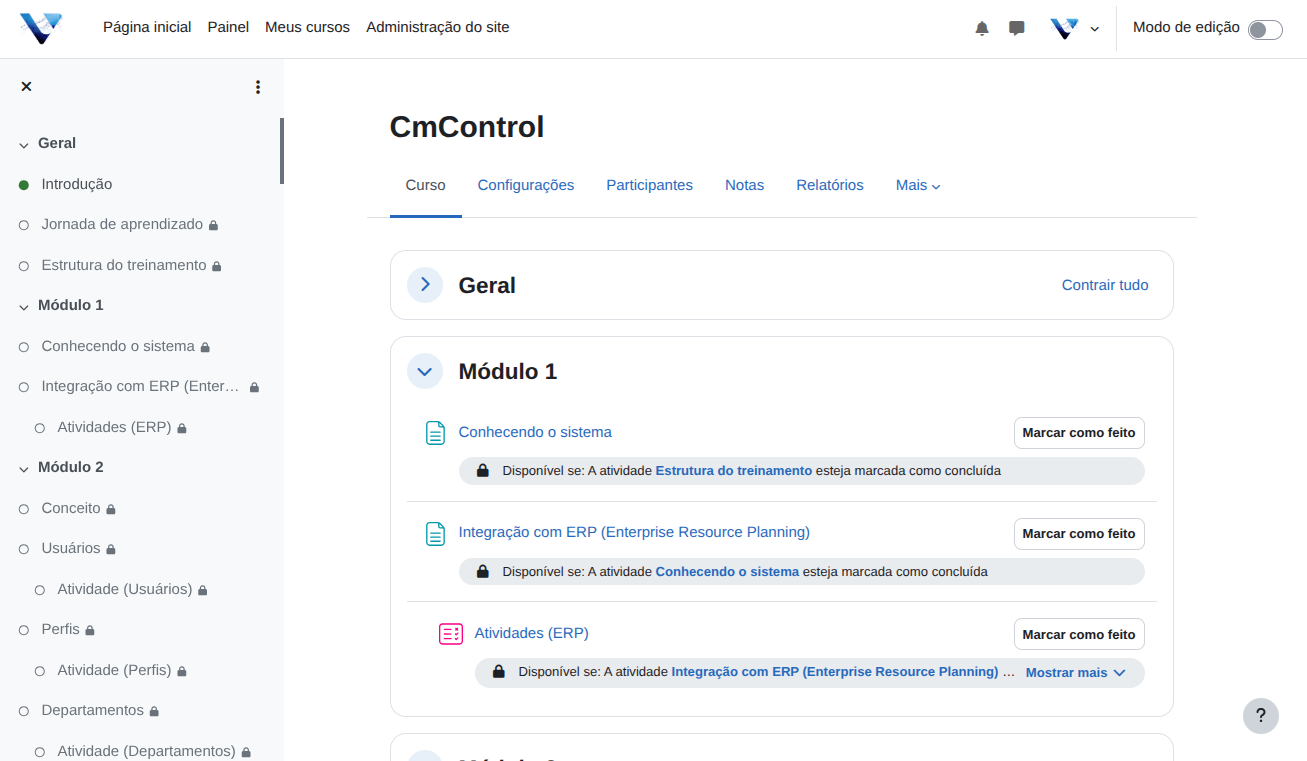This screenshot has width=1307, height=761.
Task: Select Introdução in the course index
Action: point(77,184)
